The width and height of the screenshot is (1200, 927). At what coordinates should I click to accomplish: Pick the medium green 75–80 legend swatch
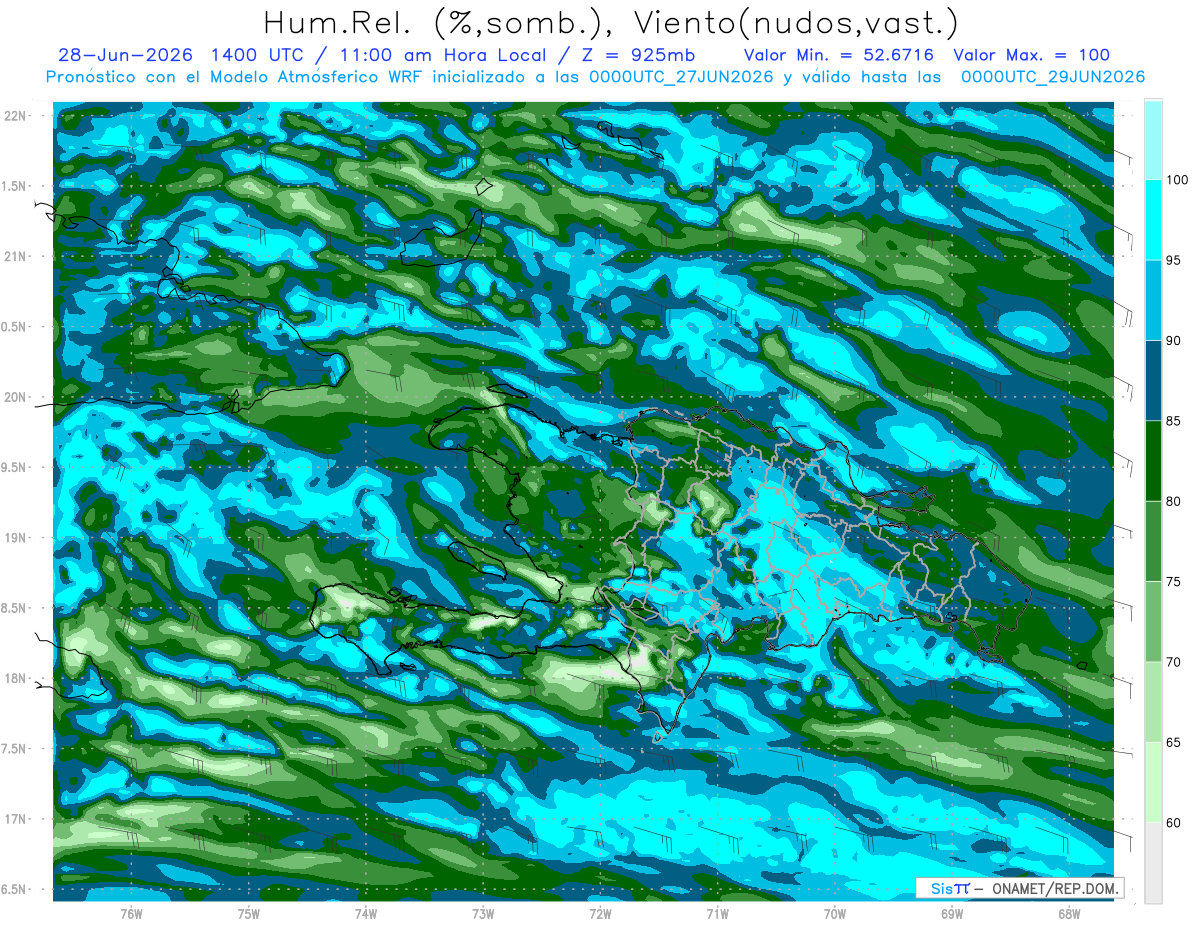1153,541
